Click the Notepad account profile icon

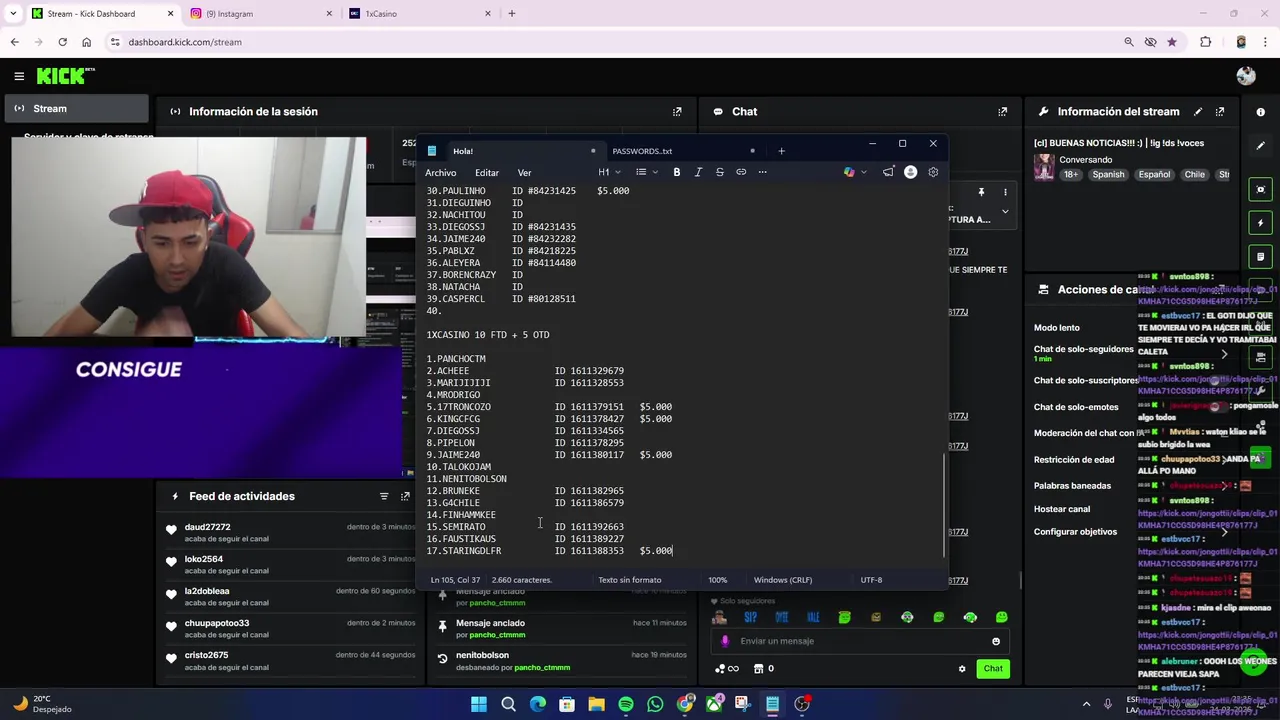[910, 172]
